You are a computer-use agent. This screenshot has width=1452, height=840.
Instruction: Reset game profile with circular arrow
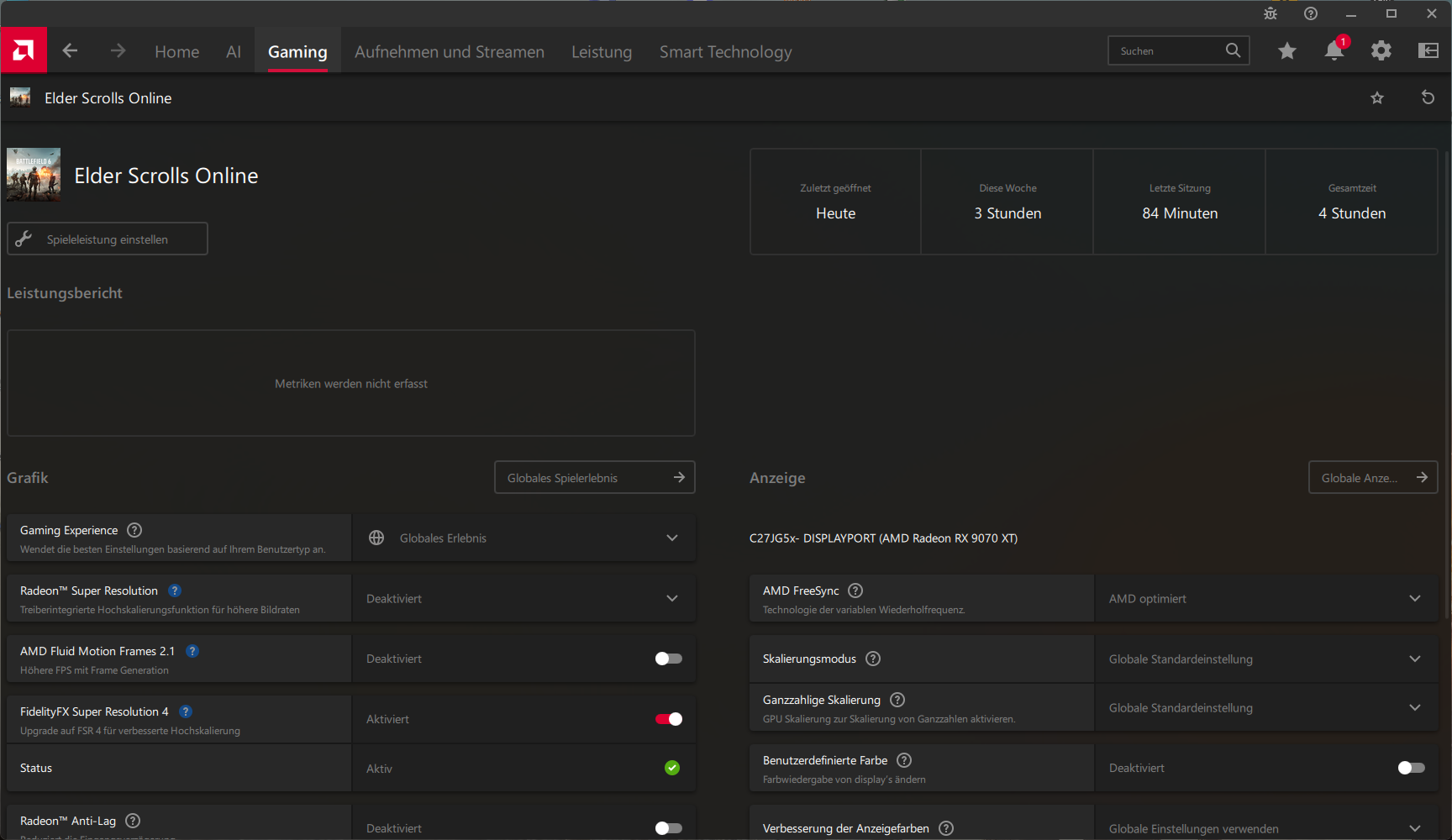[1428, 97]
